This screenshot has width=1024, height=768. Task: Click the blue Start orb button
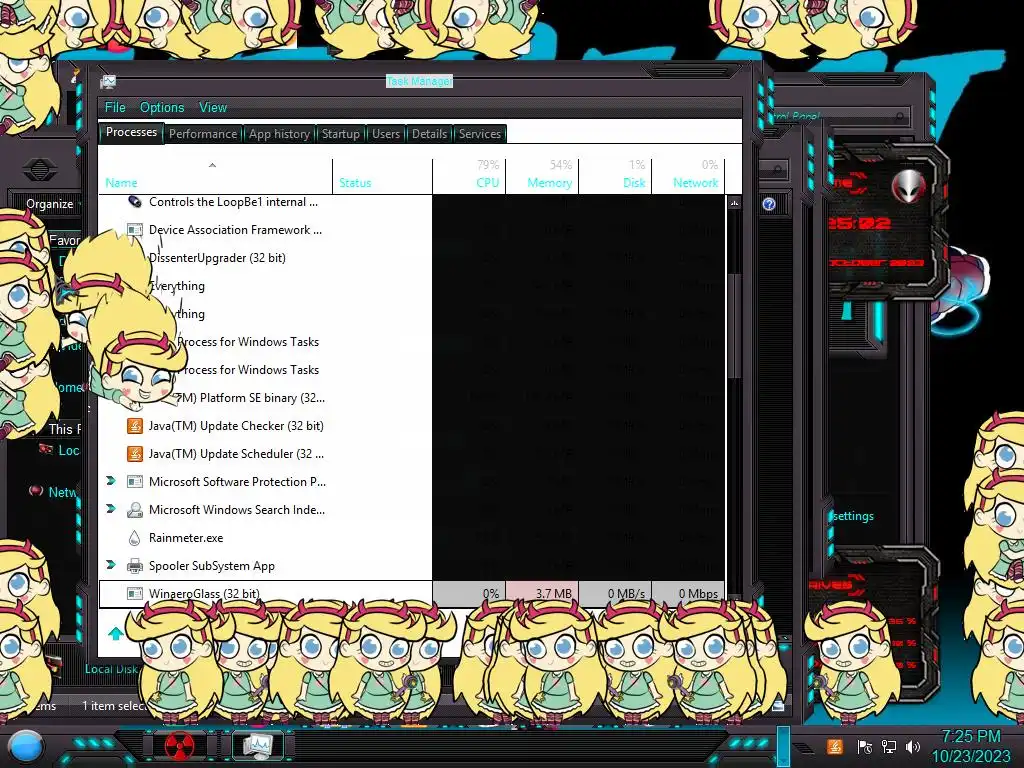[25, 748]
